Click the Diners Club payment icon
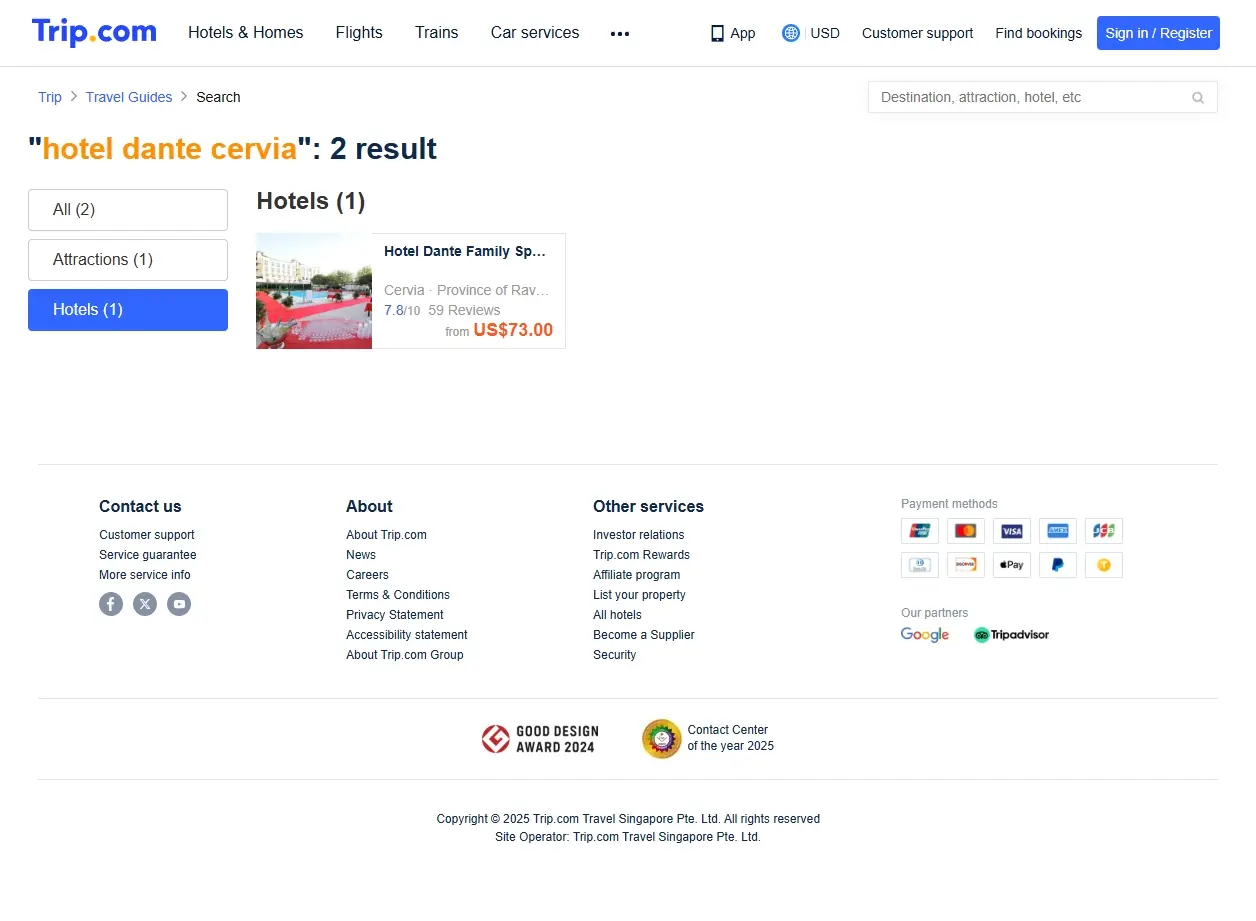 [x=920, y=565]
